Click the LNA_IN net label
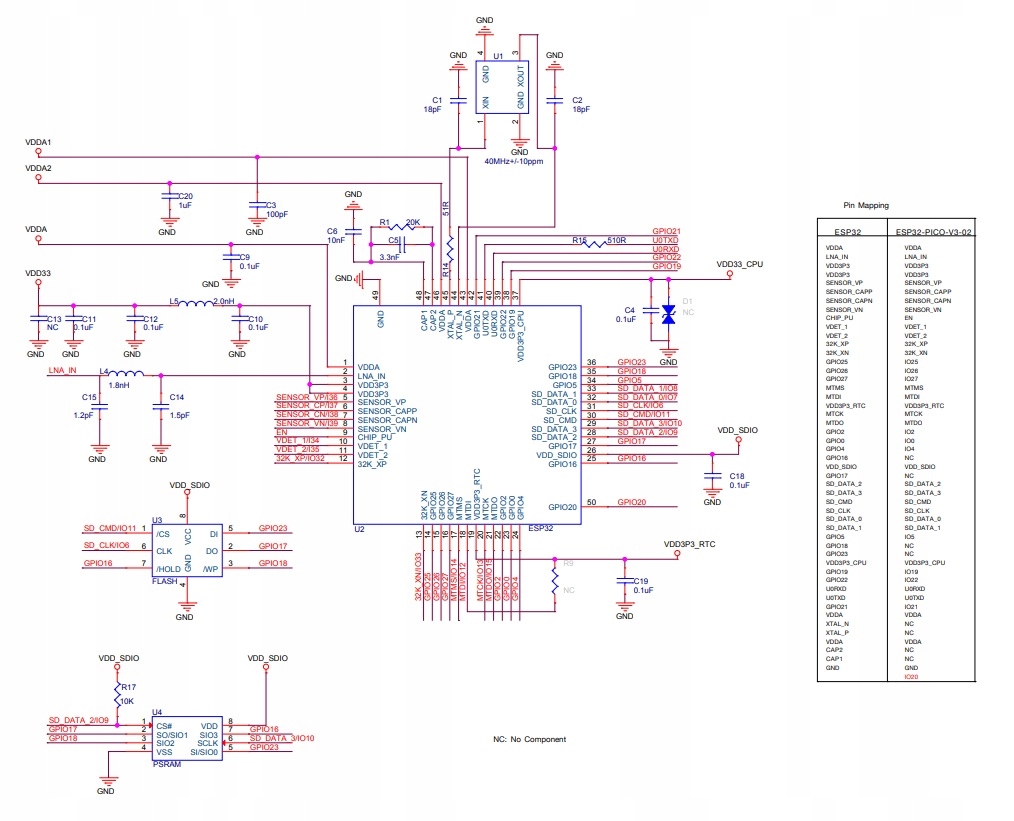Screen dimensions: 1014x821 click(62, 370)
